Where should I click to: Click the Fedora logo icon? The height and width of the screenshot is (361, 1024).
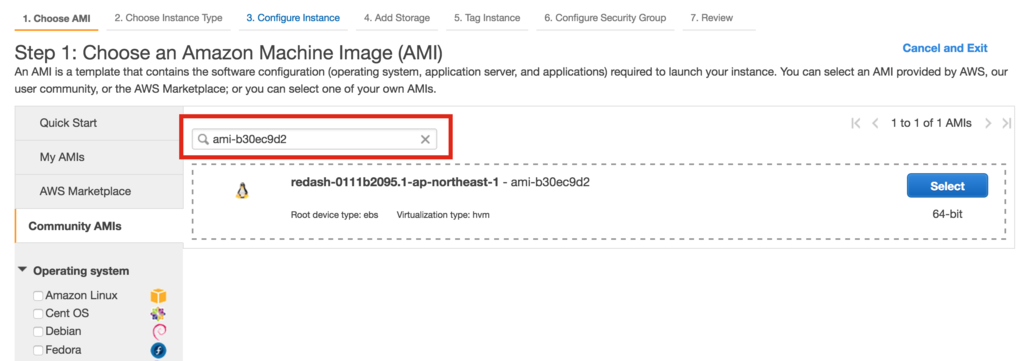pyautogui.click(x=158, y=350)
